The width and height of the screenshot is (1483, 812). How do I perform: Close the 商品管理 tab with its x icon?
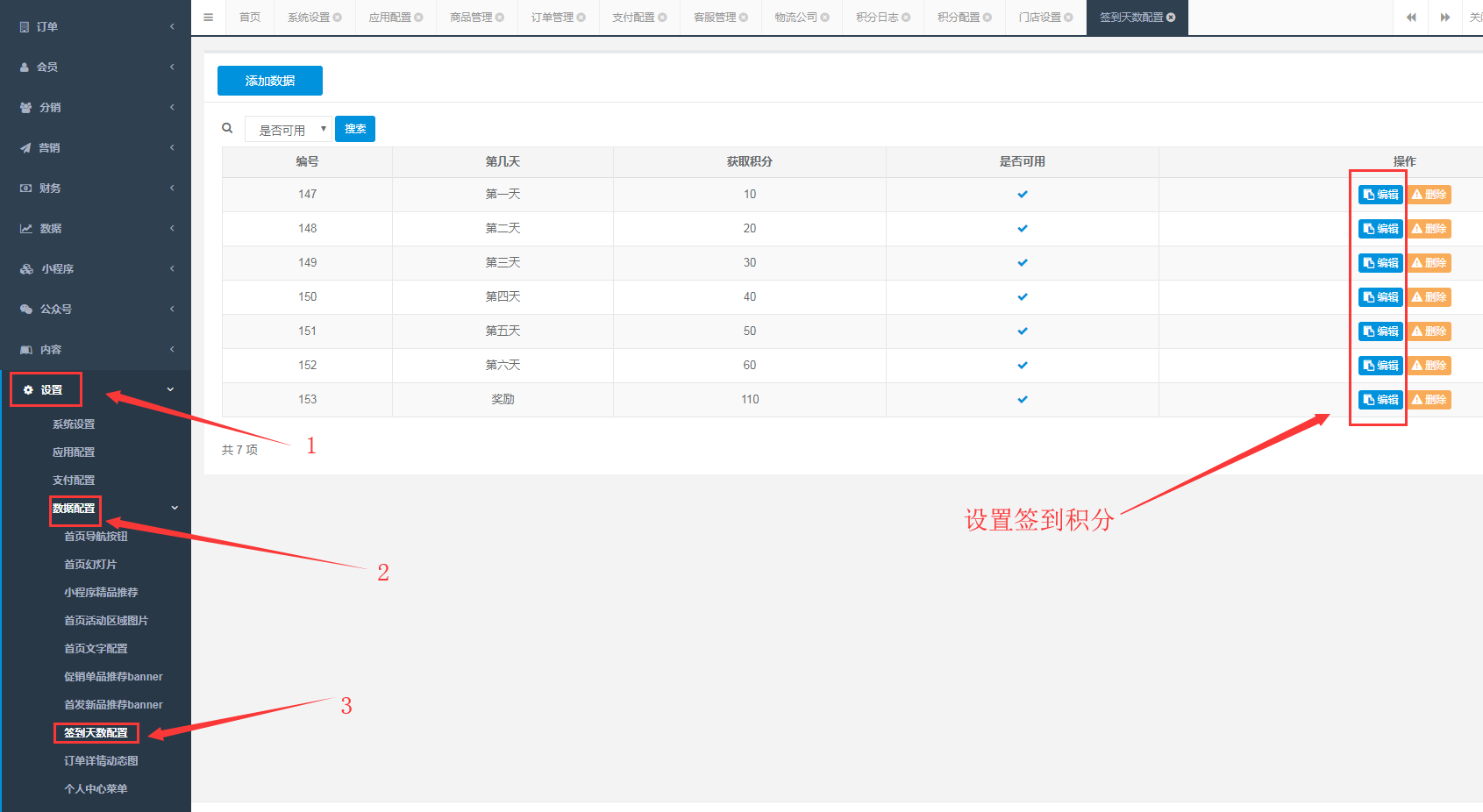point(500,18)
